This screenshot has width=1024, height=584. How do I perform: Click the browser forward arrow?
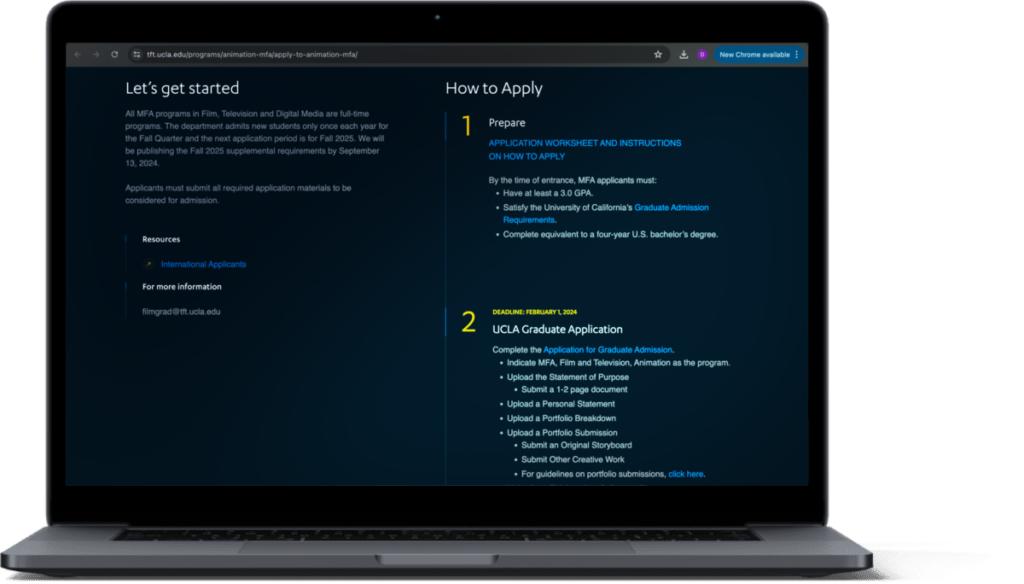tap(96, 55)
